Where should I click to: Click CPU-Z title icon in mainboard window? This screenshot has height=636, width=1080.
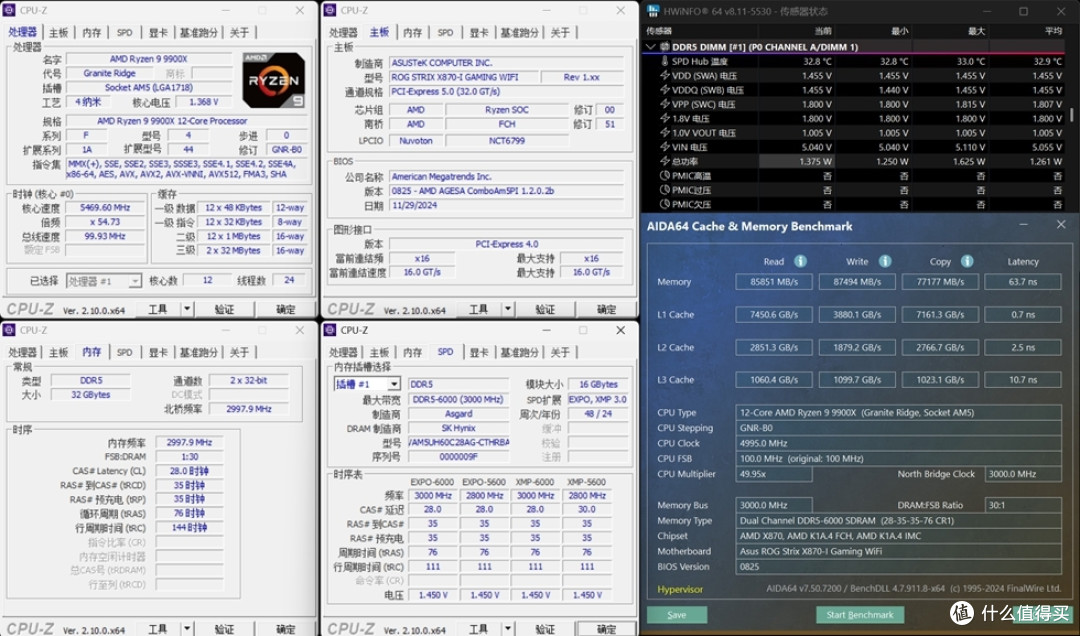(331, 10)
